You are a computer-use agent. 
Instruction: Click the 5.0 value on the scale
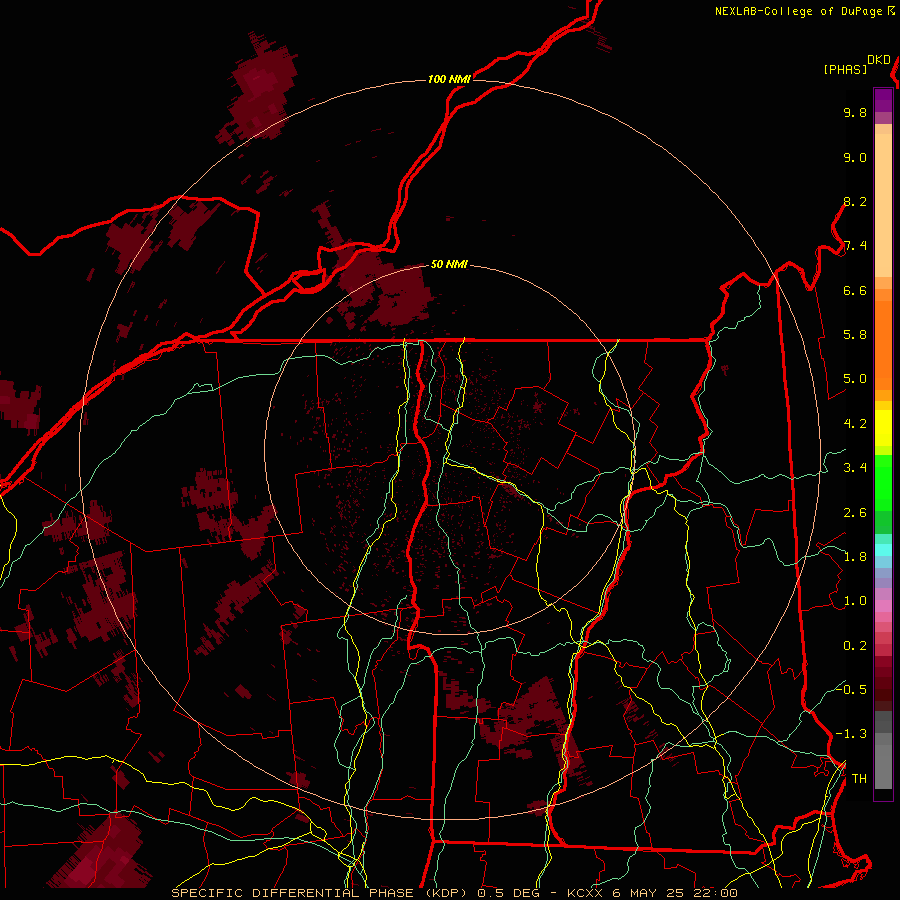pos(855,379)
